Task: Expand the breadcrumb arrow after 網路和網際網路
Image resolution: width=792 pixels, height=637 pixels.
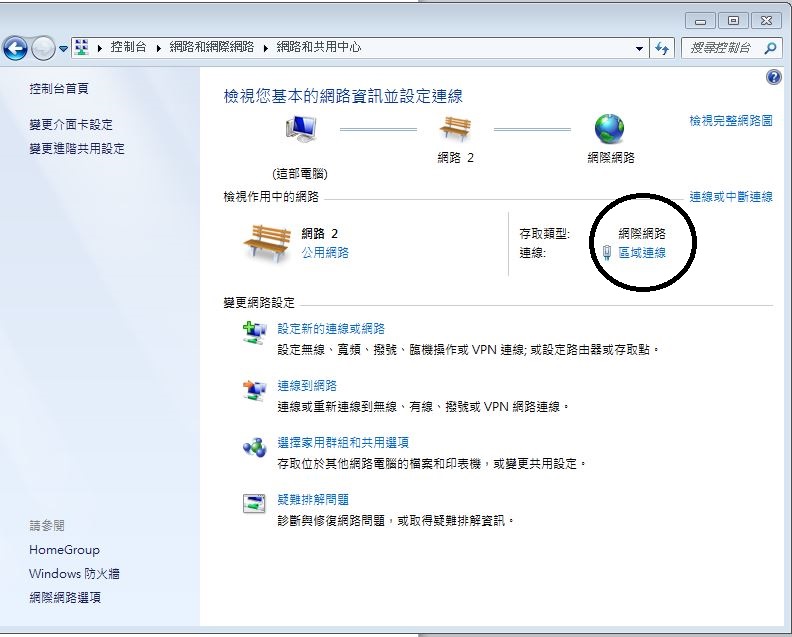Action: tap(266, 48)
